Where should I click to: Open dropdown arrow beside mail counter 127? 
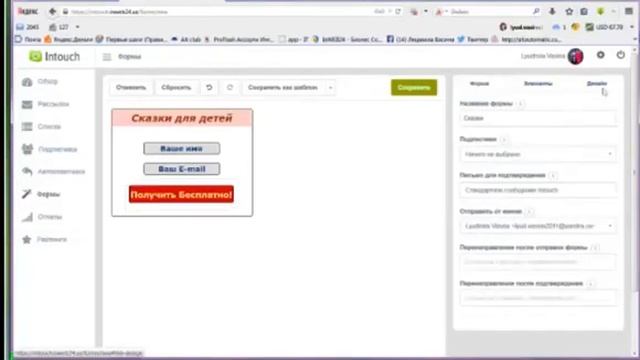click(78, 27)
